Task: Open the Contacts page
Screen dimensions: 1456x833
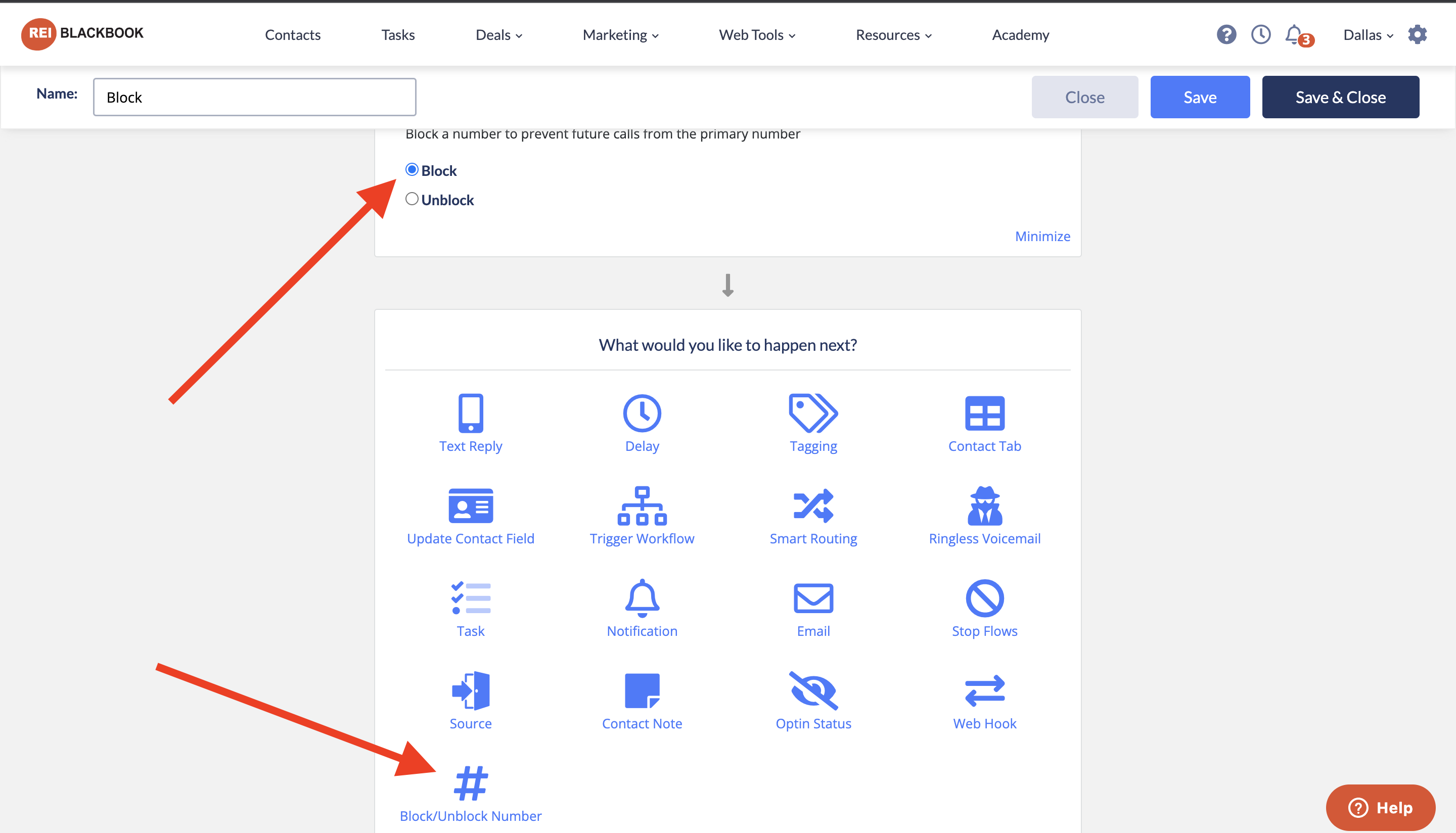Action: [x=292, y=35]
